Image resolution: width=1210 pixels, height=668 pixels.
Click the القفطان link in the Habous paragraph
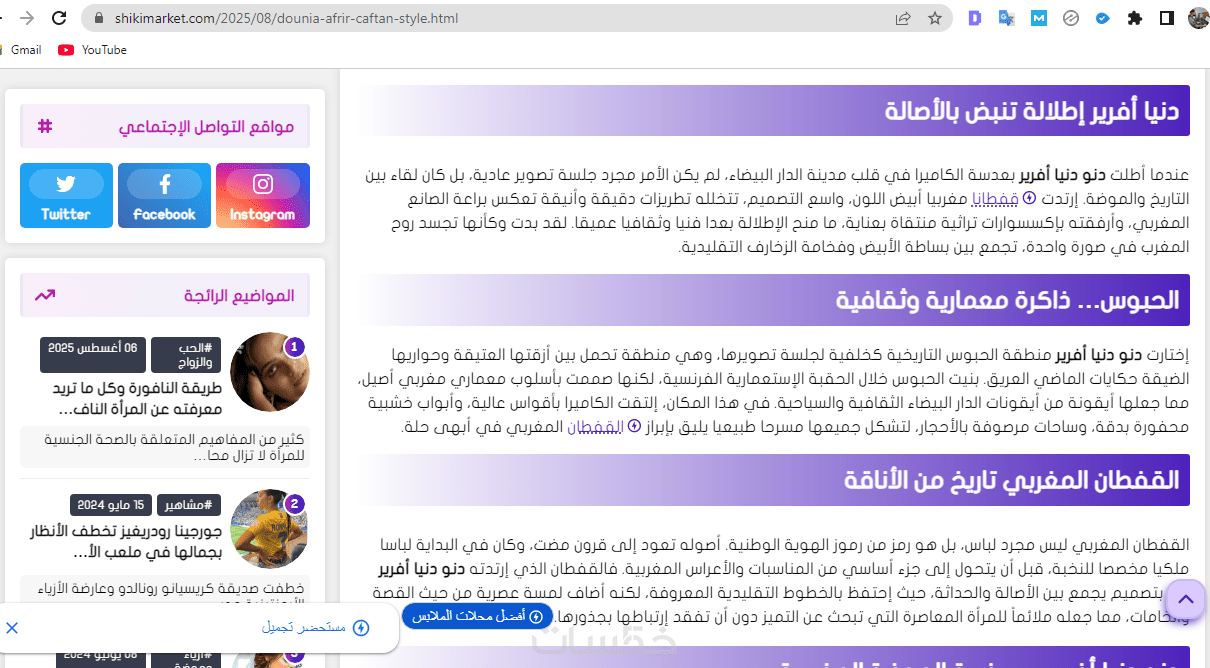tap(595, 426)
